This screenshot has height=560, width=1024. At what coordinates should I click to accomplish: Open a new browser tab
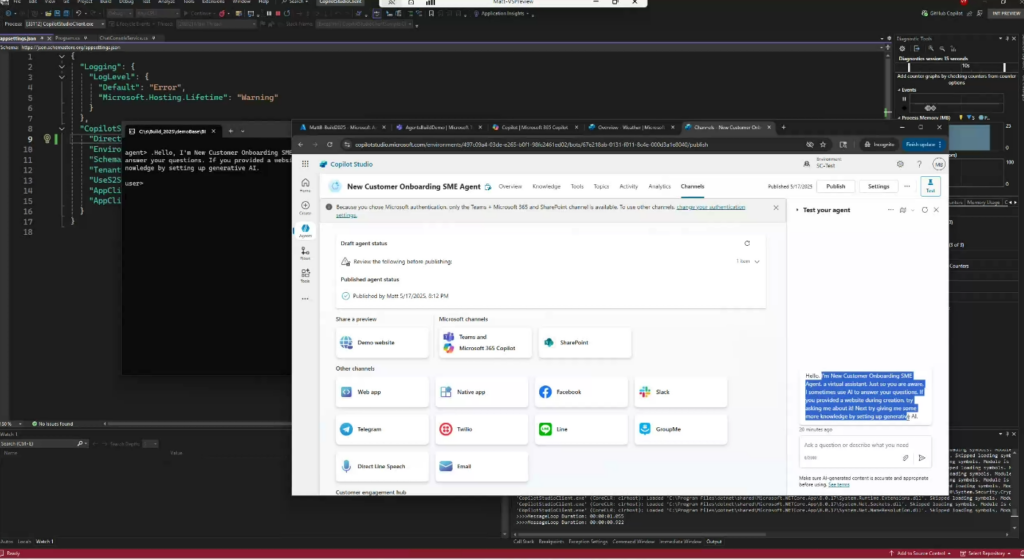(x=783, y=127)
